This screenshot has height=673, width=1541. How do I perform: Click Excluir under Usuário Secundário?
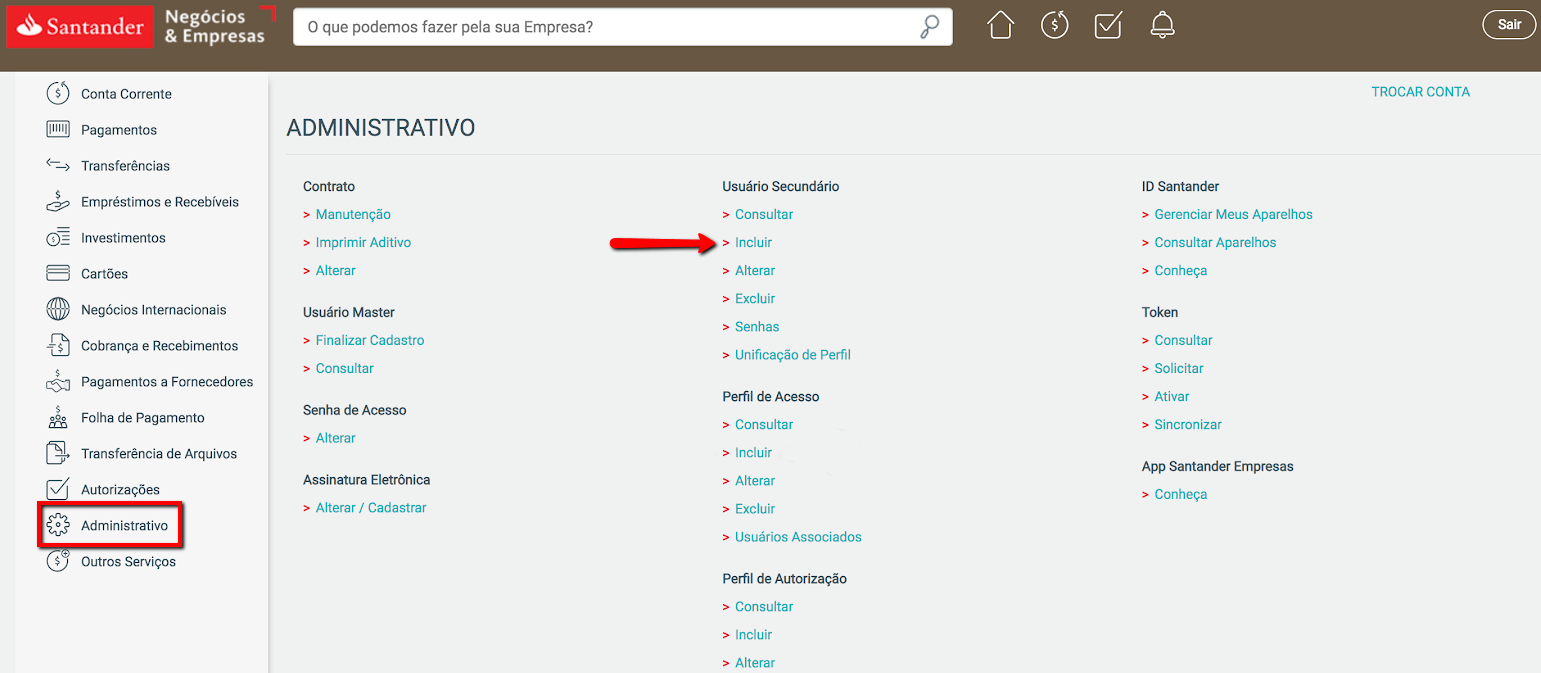(755, 298)
